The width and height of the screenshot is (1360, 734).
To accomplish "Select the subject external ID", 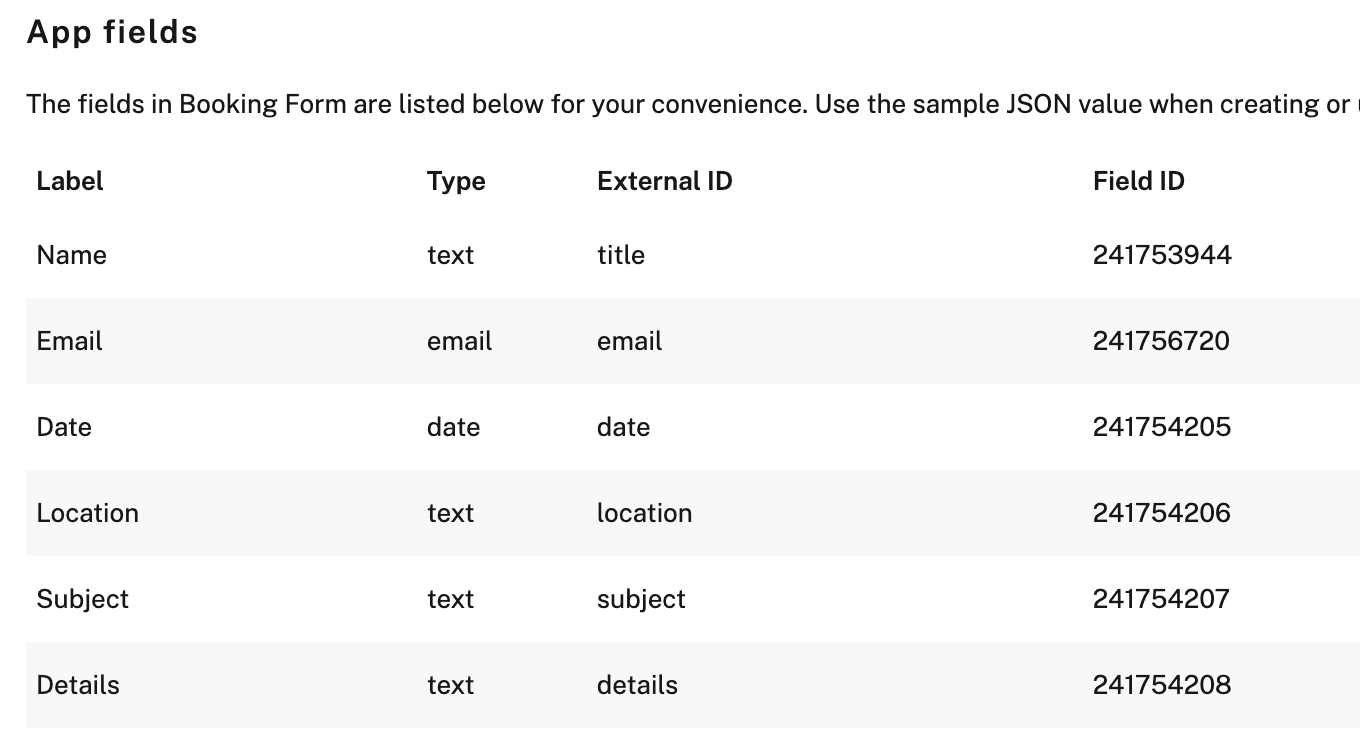I will point(642,599).
